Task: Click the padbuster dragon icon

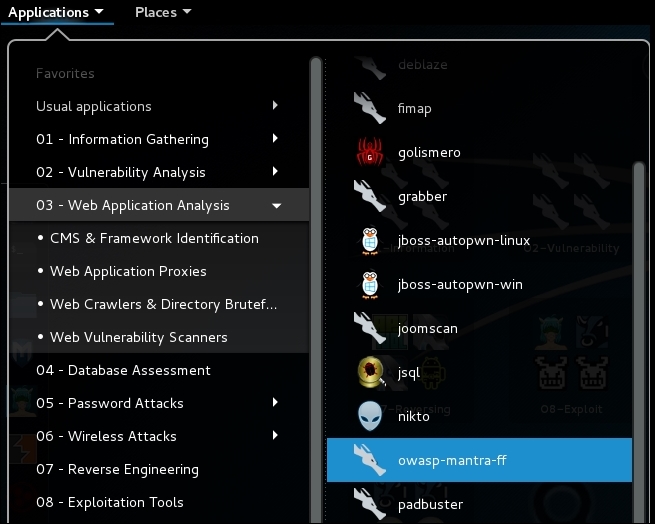Action: click(x=370, y=504)
